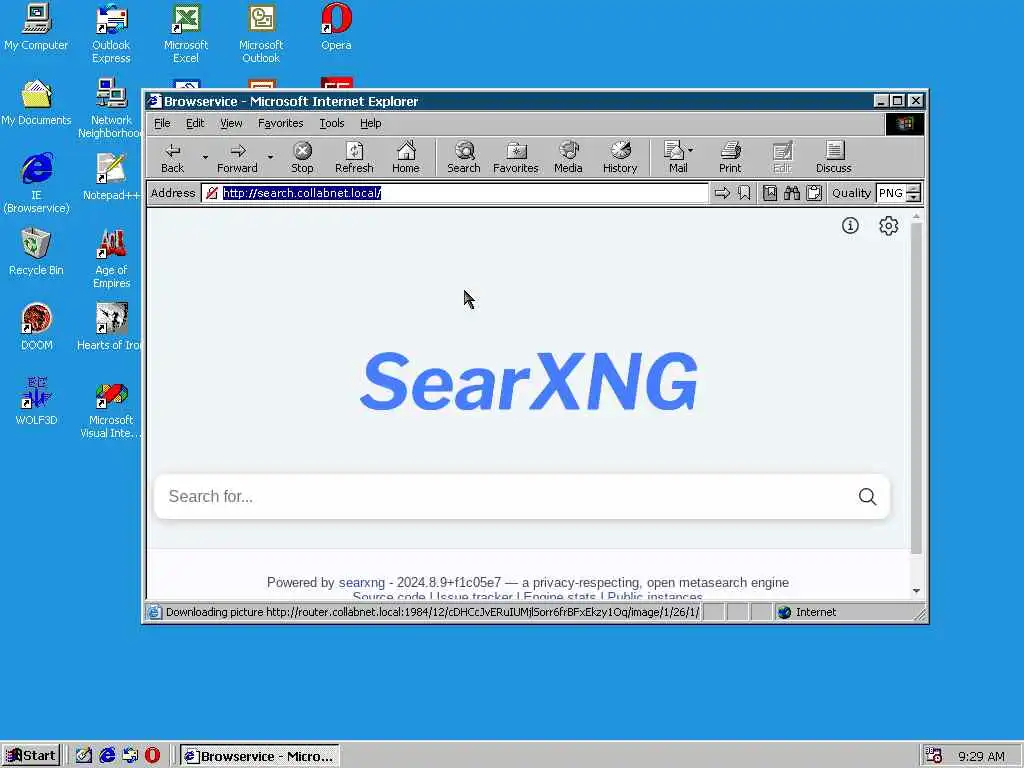1024x768 pixels.
Task: Open SearXNG preferences gear icon
Action: coord(888,226)
